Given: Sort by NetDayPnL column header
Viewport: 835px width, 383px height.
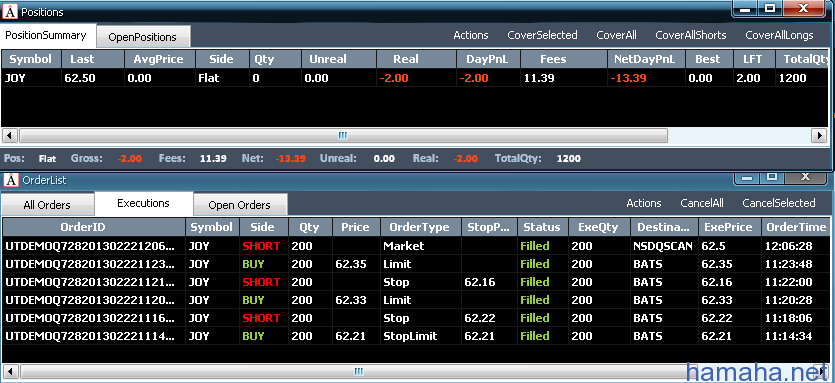Looking at the screenshot, I should click(x=644, y=59).
